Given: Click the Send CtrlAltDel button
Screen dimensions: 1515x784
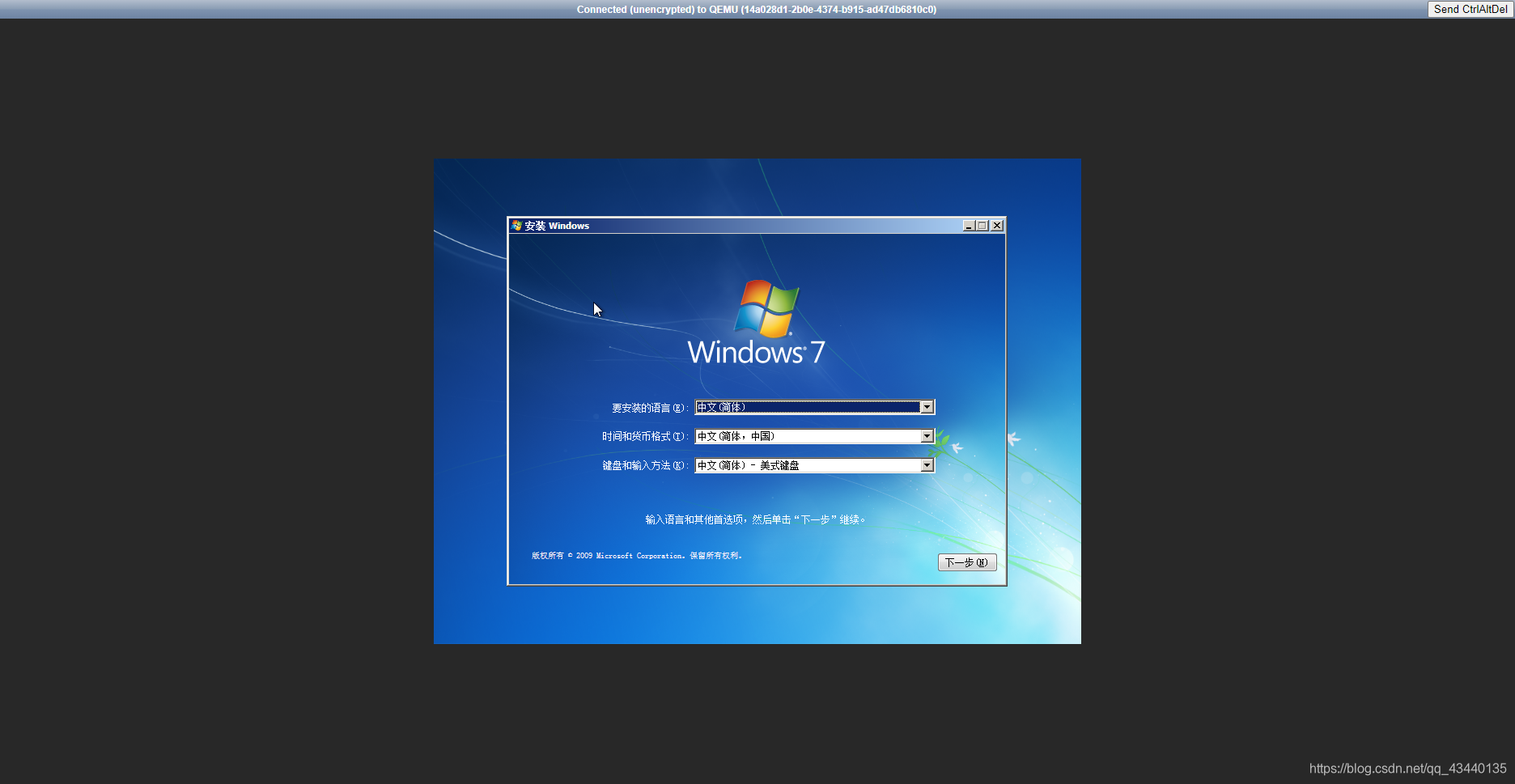Looking at the screenshot, I should coord(1470,9).
